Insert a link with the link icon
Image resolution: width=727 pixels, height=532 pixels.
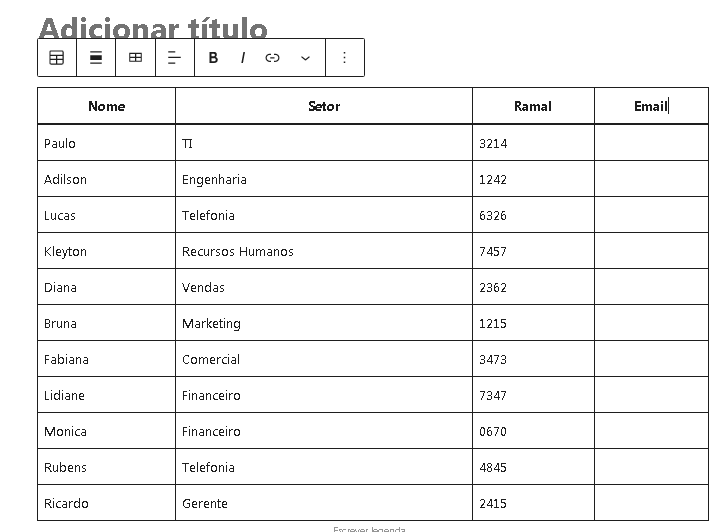(x=272, y=58)
